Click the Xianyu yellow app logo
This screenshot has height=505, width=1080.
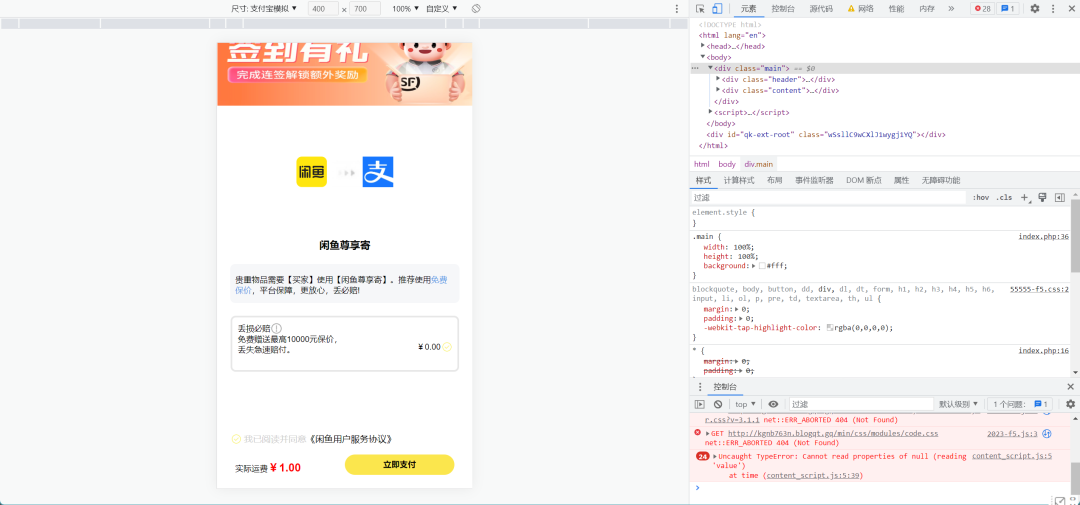(x=311, y=172)
